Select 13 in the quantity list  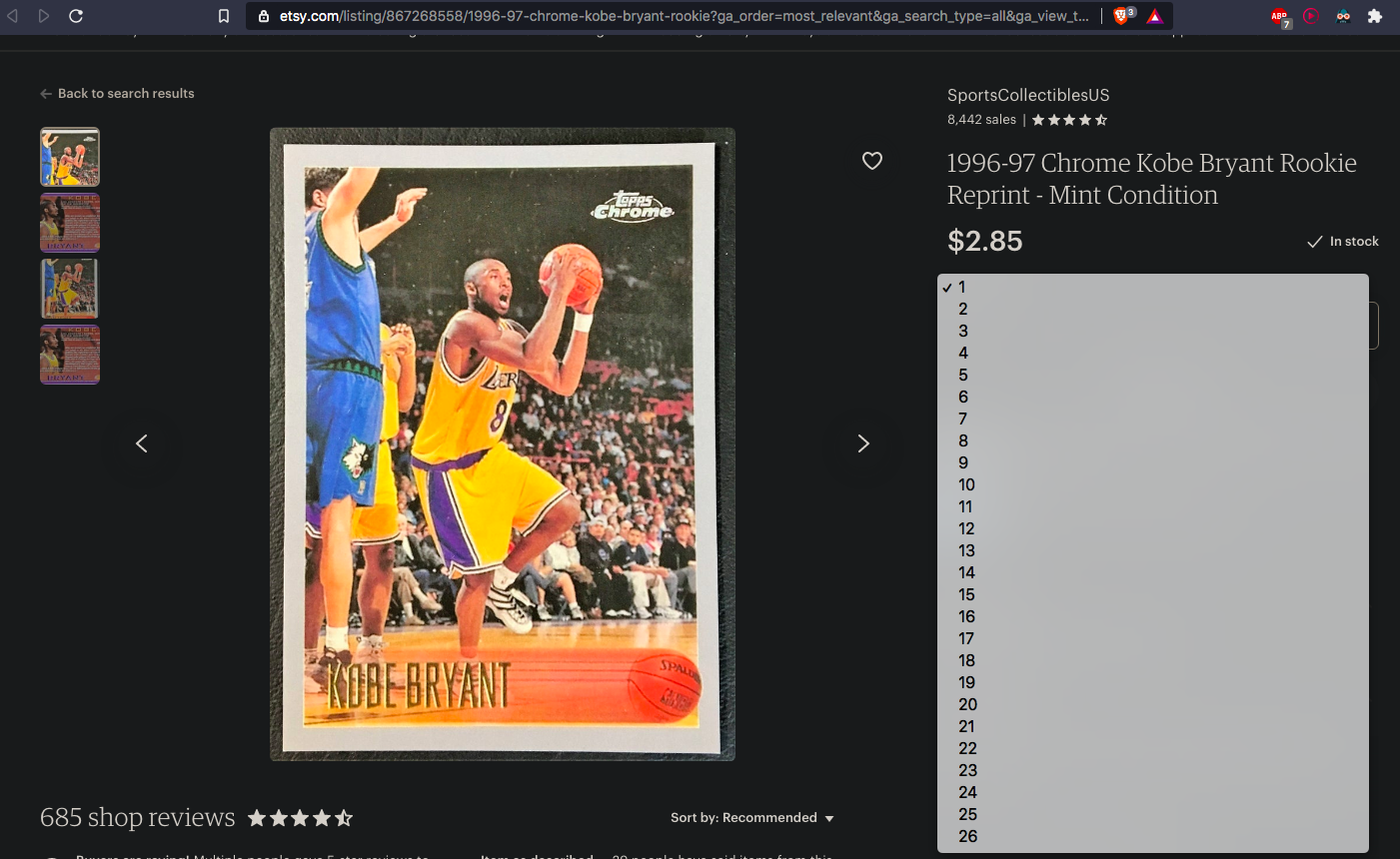1153,550
